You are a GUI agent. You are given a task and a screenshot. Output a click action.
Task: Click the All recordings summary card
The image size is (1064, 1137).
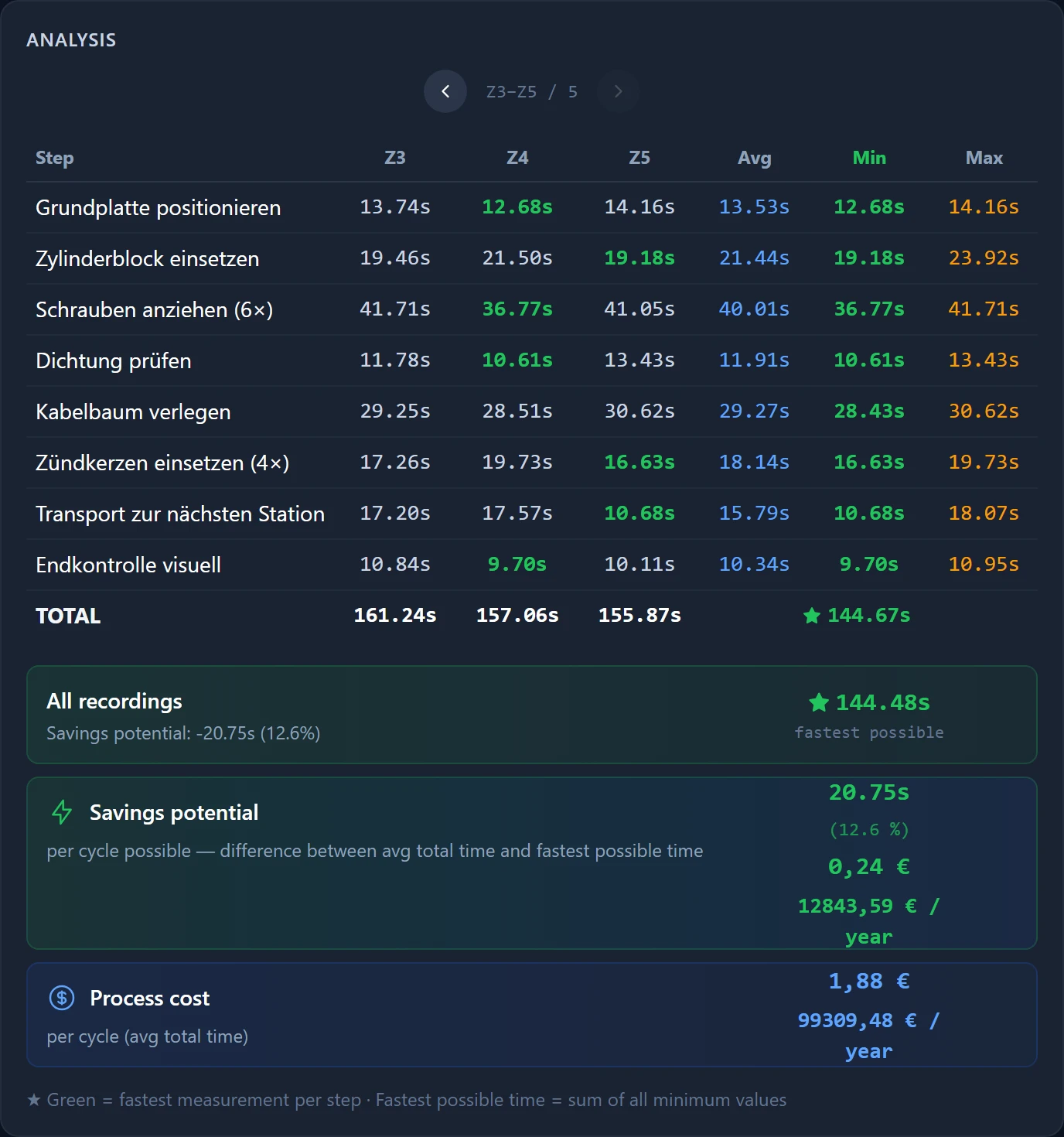(x=532, y=715)
